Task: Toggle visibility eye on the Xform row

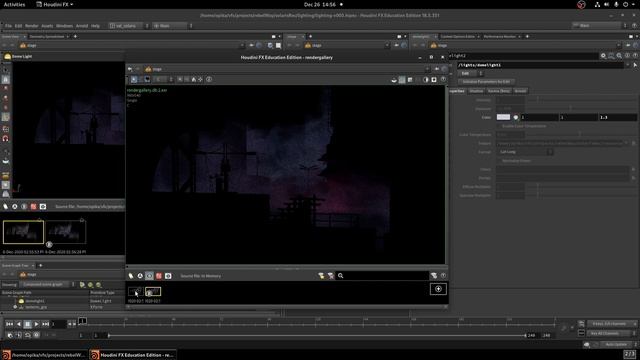Action: [15, 307]
